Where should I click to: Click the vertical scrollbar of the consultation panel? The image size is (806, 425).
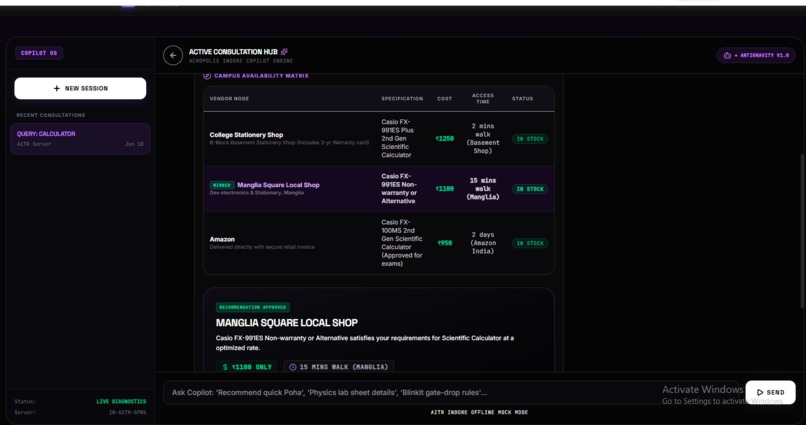tap(802, 231)
